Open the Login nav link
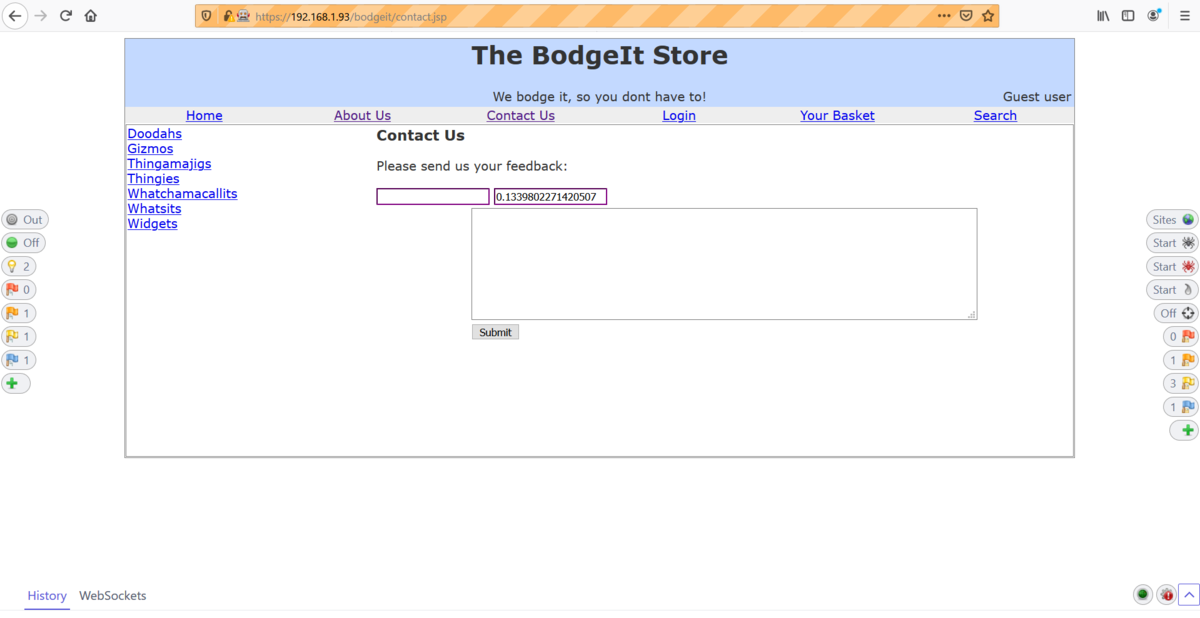 point(679,116)
